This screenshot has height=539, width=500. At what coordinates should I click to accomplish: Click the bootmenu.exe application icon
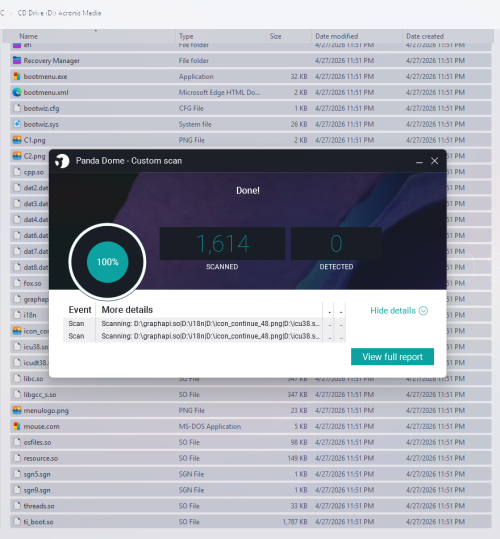coord(17,76)
